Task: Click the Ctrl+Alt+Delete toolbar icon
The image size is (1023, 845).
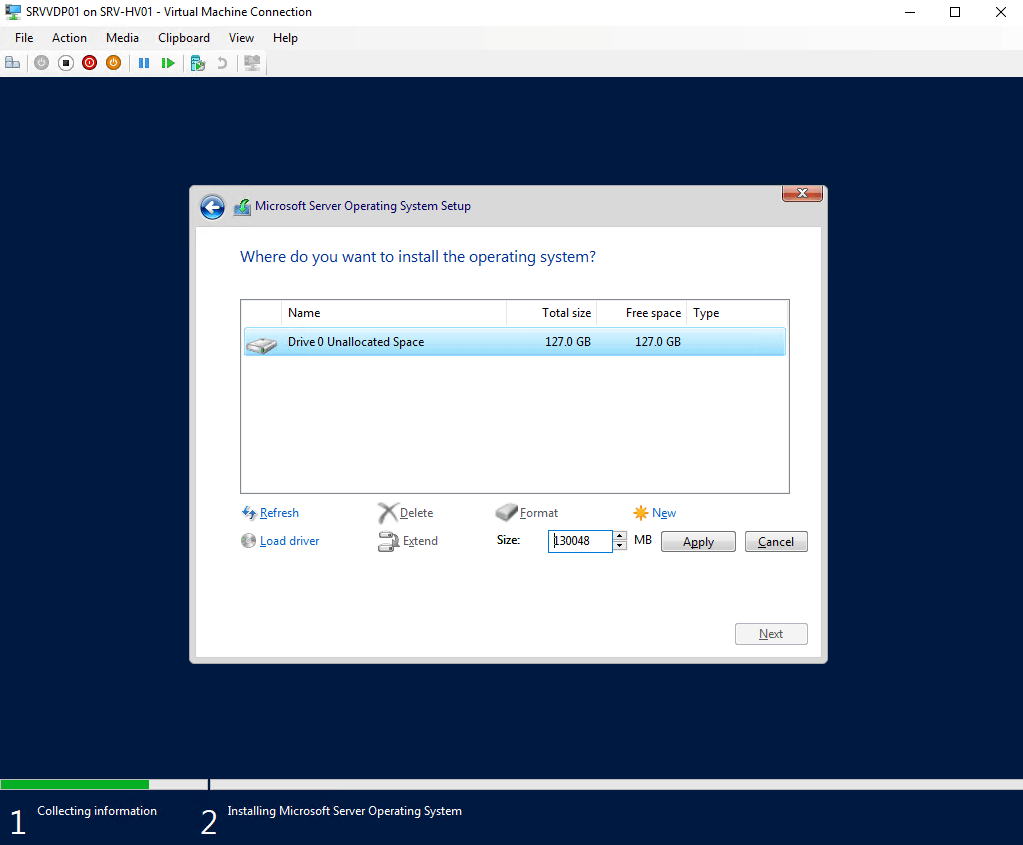Action: tap(13, 63)
